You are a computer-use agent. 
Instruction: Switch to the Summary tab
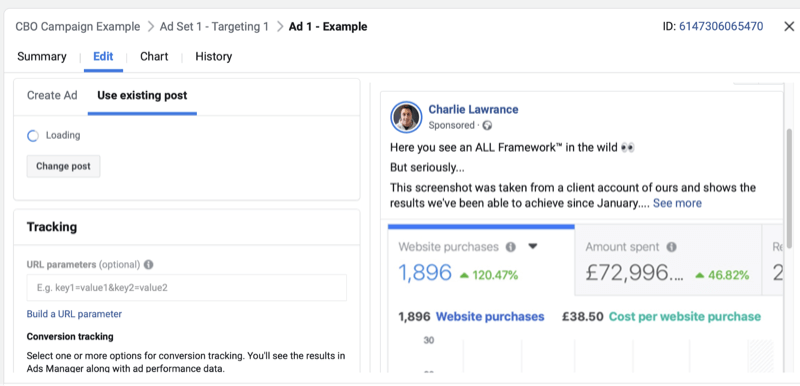coord(42,57)
